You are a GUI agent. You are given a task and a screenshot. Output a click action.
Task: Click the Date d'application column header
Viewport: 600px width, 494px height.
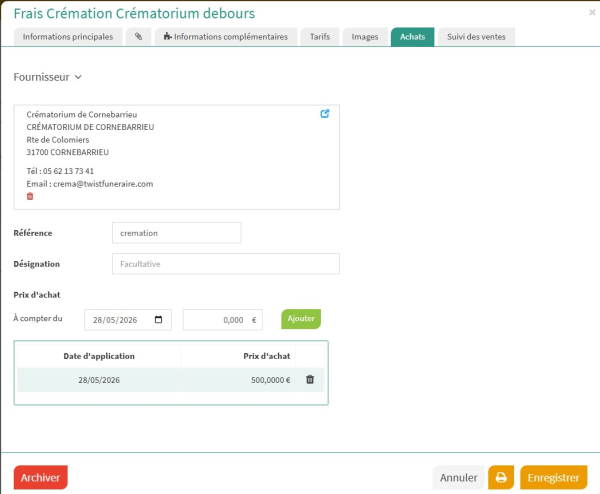point(99,356)
